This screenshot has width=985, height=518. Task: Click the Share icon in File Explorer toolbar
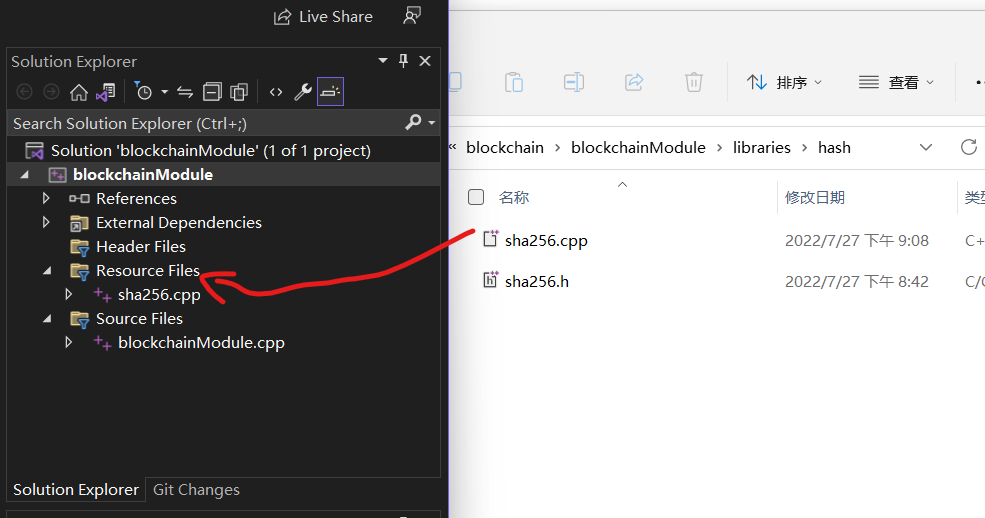click(x=634, y=82)
